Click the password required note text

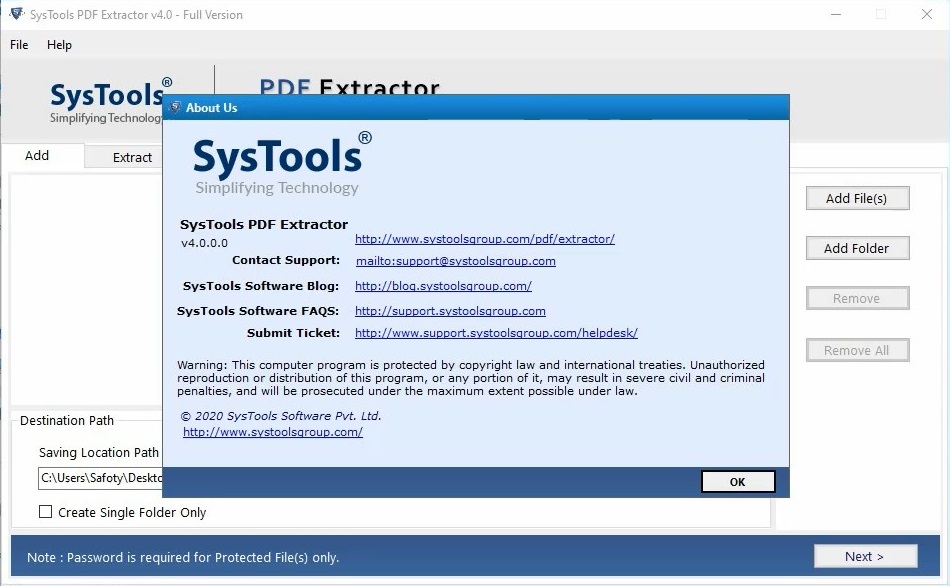(183, 558)
